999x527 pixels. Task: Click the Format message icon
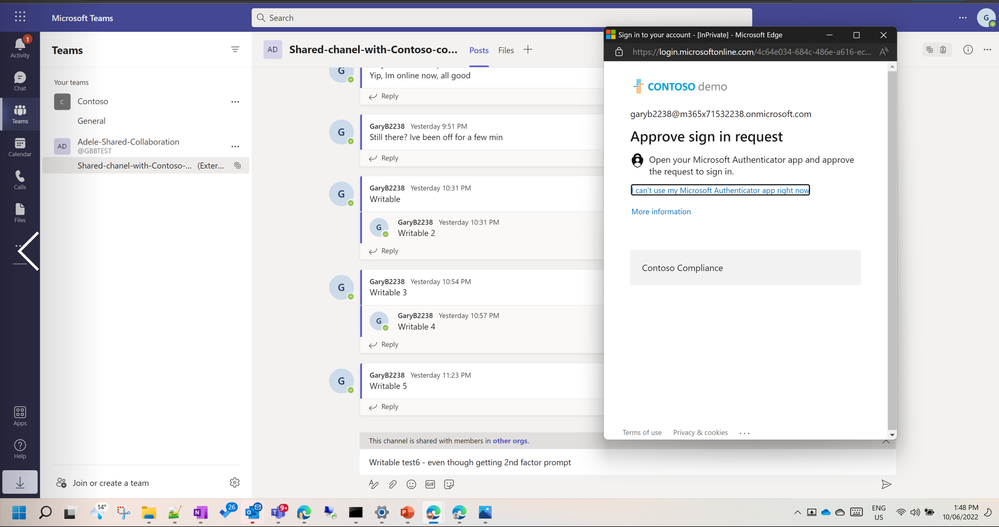pos(374,484)
